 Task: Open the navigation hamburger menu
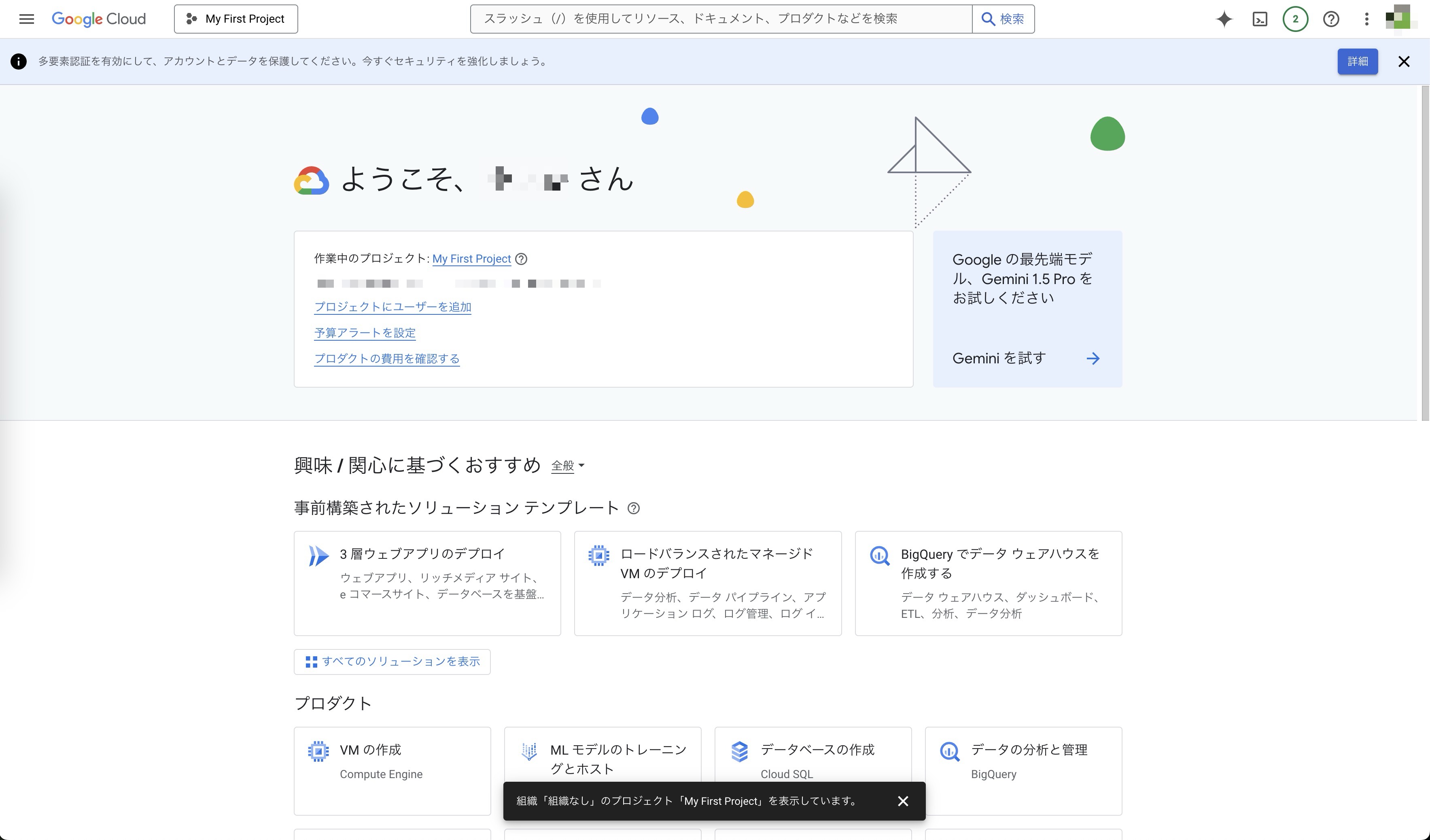[26, 19]
